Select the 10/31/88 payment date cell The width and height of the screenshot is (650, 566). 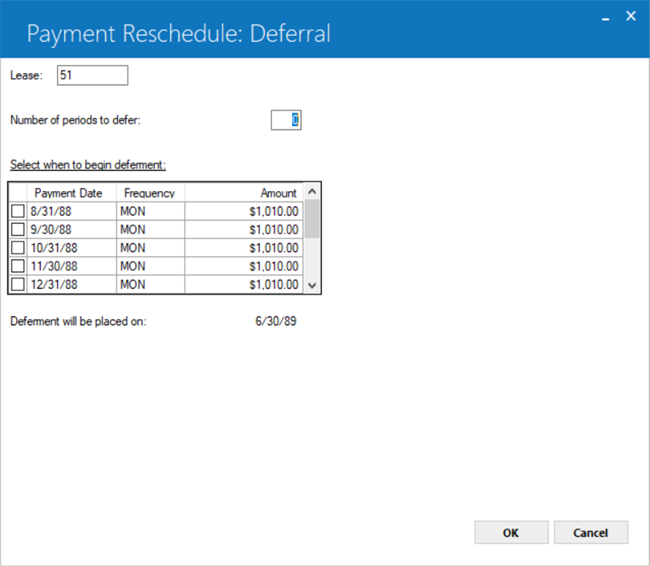click(72, 248)
